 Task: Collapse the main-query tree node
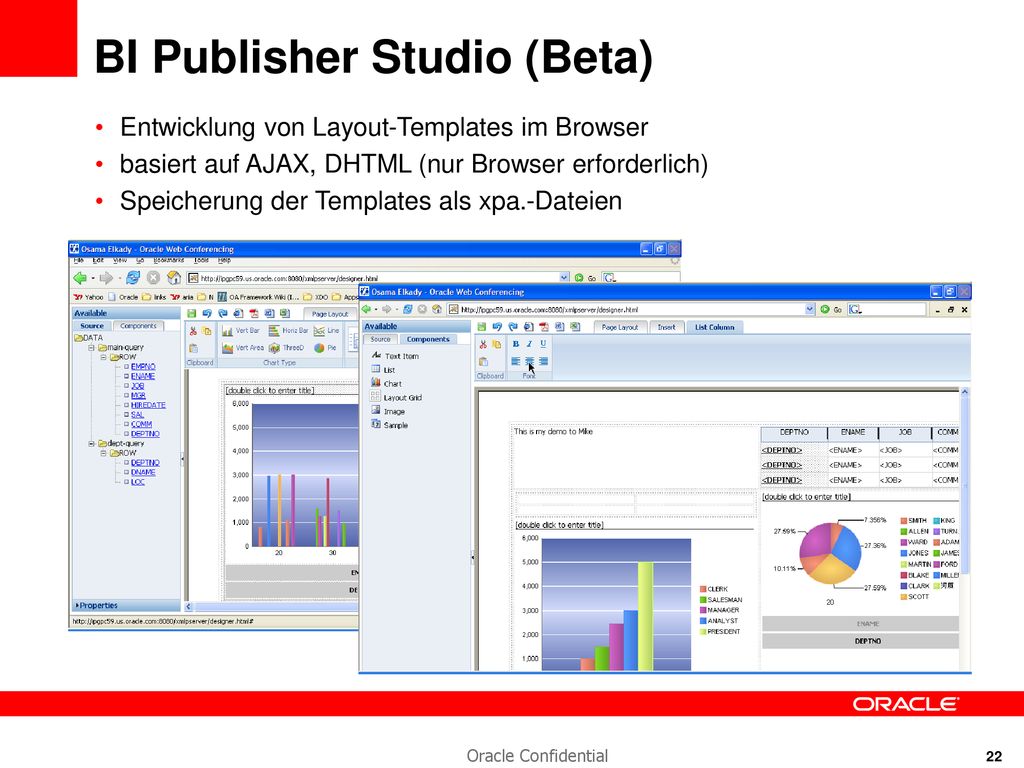coord(91,348)
